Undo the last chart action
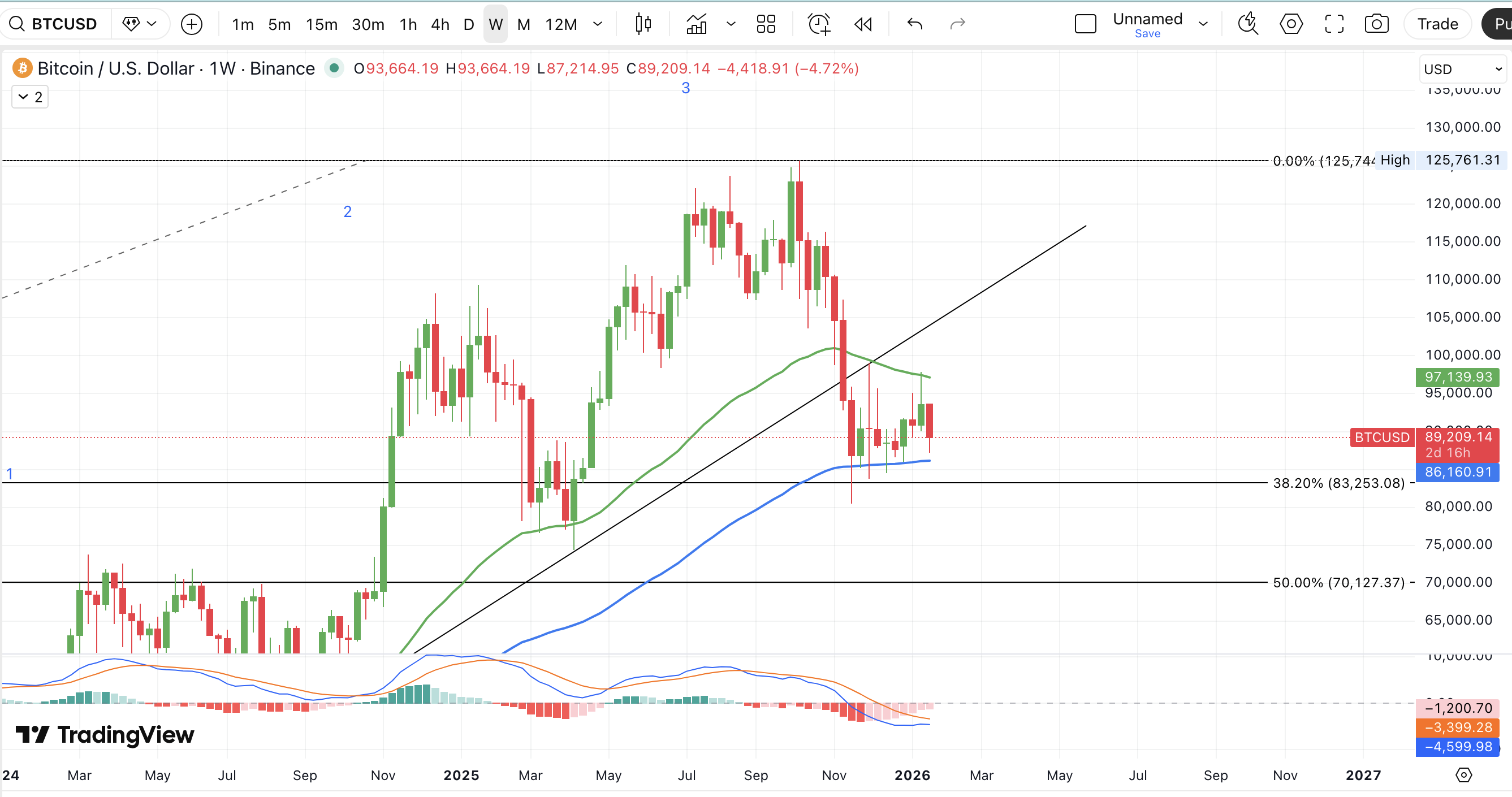 (x=914, y=24)
